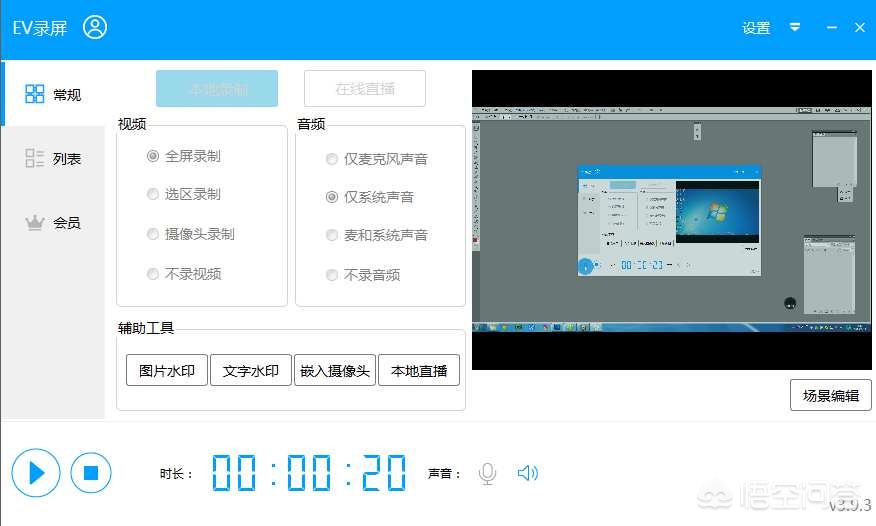
Task: Open the user account profile icon
Action: (95, 27)
